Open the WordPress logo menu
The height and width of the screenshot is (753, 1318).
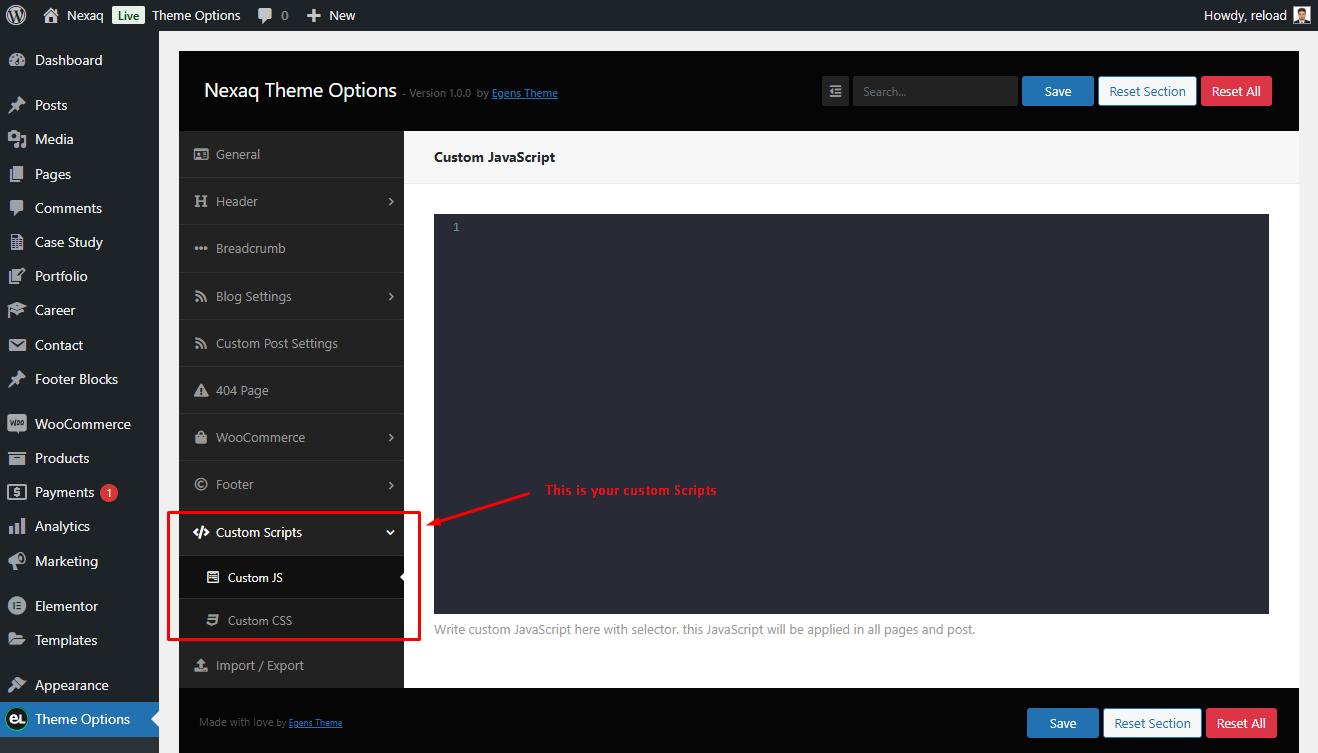click(x=16, y=15)
